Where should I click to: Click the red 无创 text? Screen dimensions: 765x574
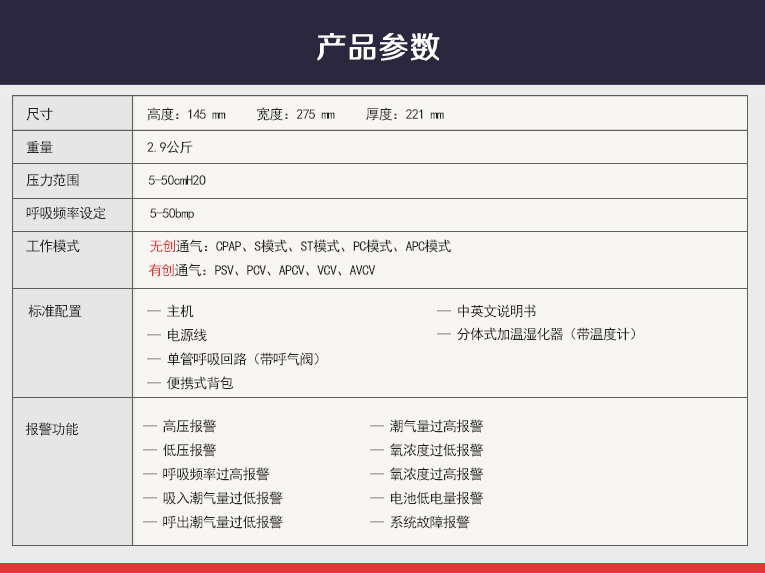tap(162, 246)
